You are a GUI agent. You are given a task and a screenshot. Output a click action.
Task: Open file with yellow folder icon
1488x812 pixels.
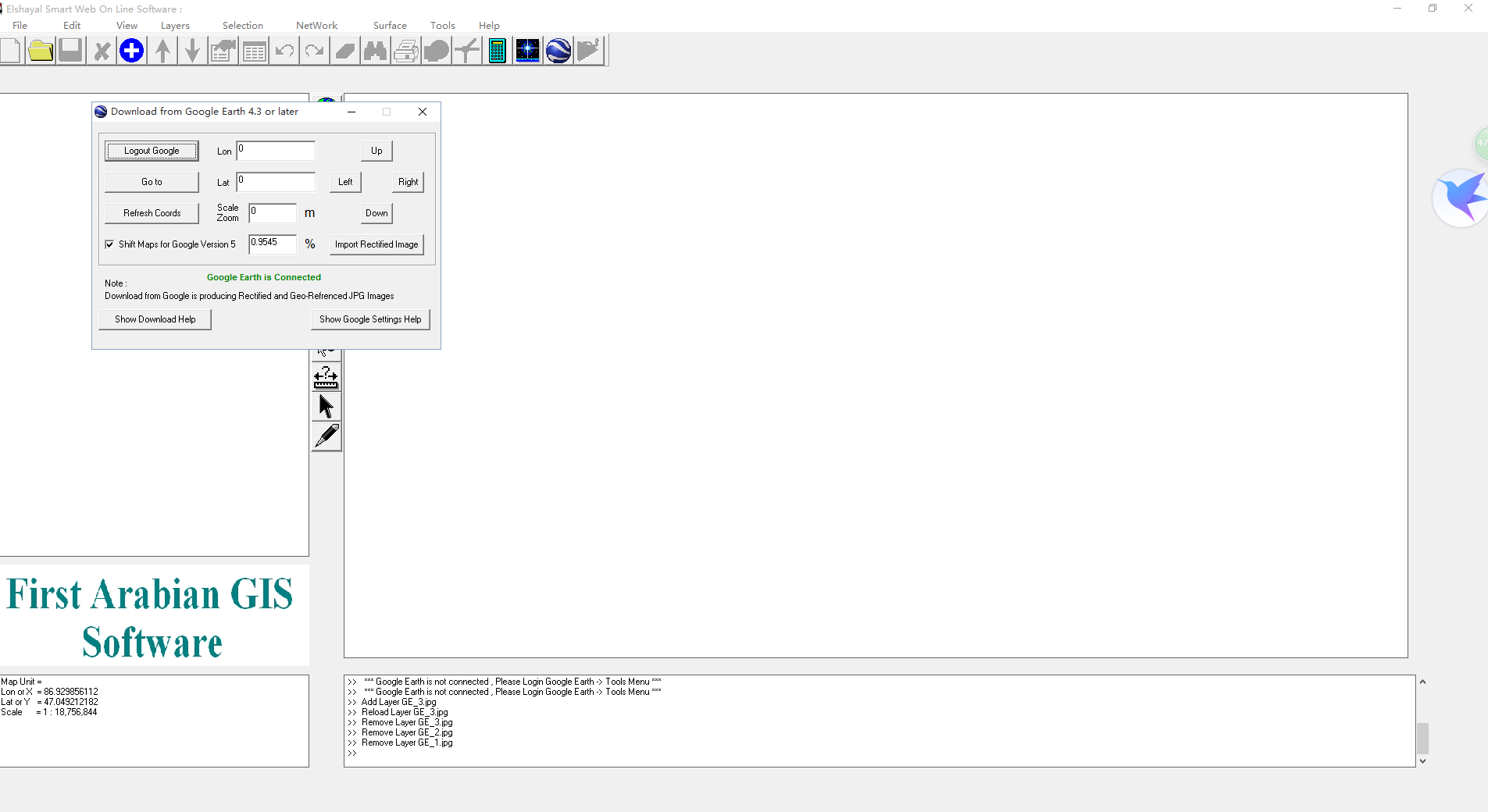tap(41, 51)
